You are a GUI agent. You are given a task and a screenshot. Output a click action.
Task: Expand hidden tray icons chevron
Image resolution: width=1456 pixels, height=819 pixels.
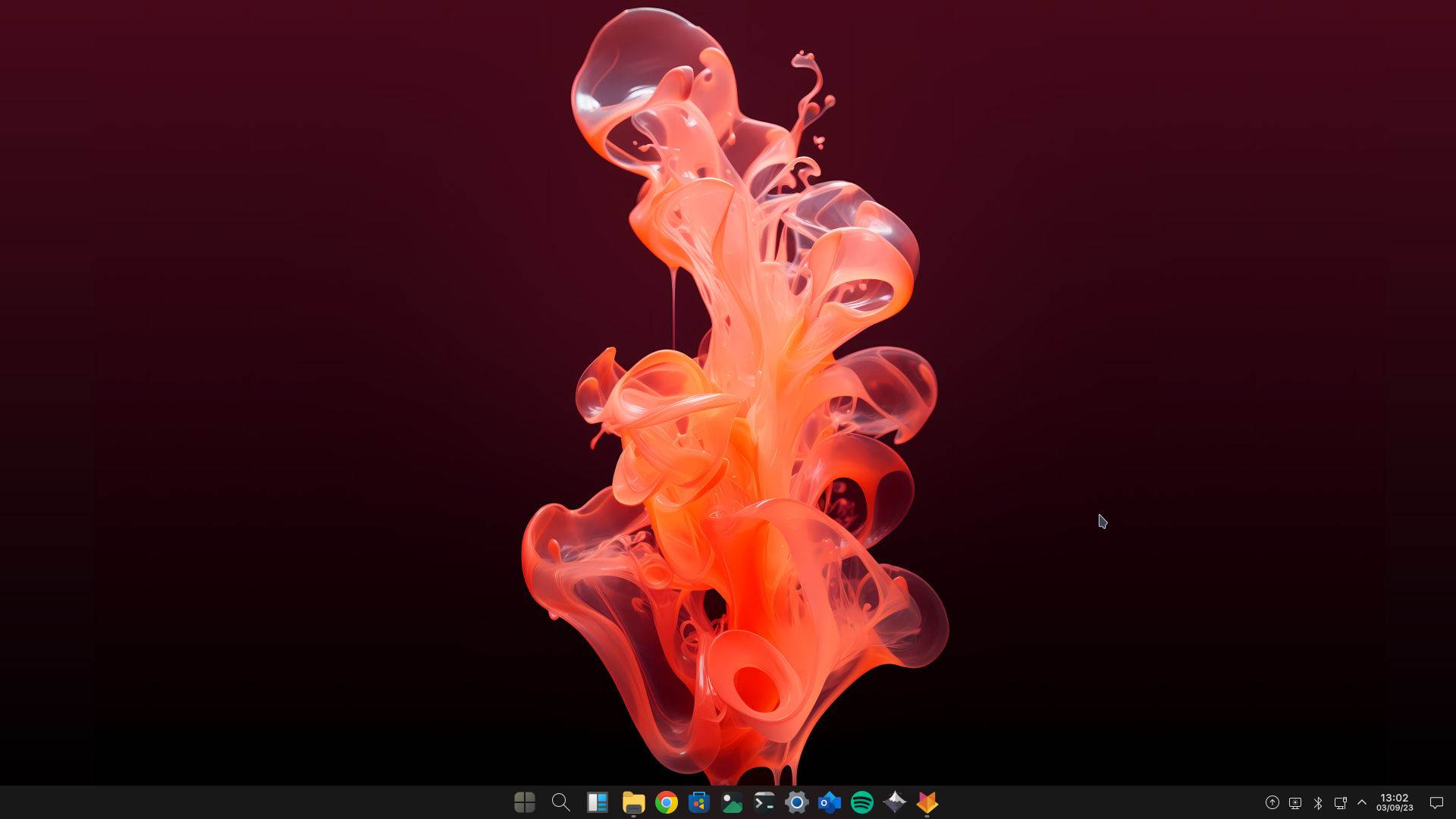point(1362,802)
